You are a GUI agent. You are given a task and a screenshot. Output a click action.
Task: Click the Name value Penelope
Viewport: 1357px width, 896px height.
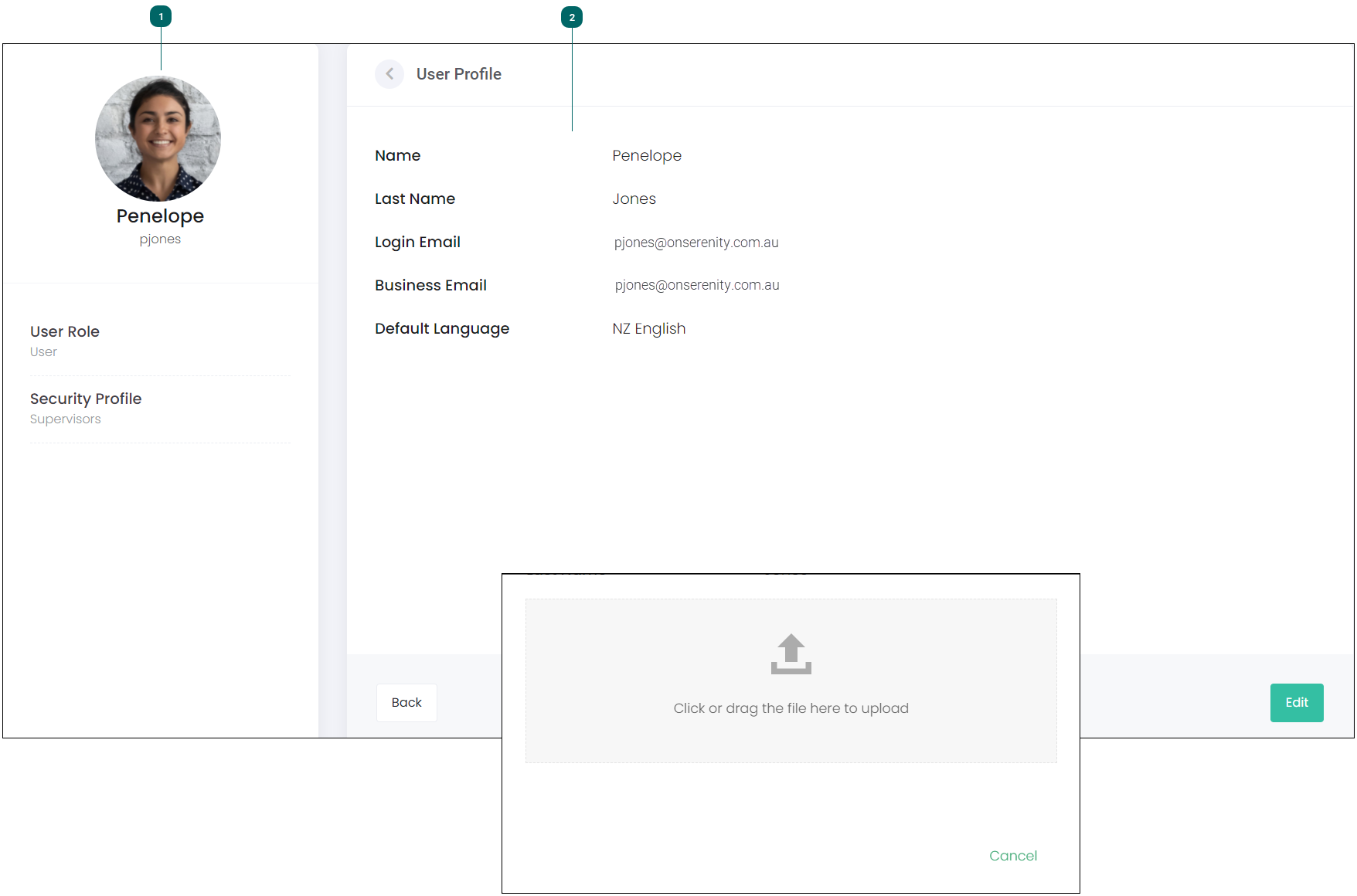(x=647, y=156)
